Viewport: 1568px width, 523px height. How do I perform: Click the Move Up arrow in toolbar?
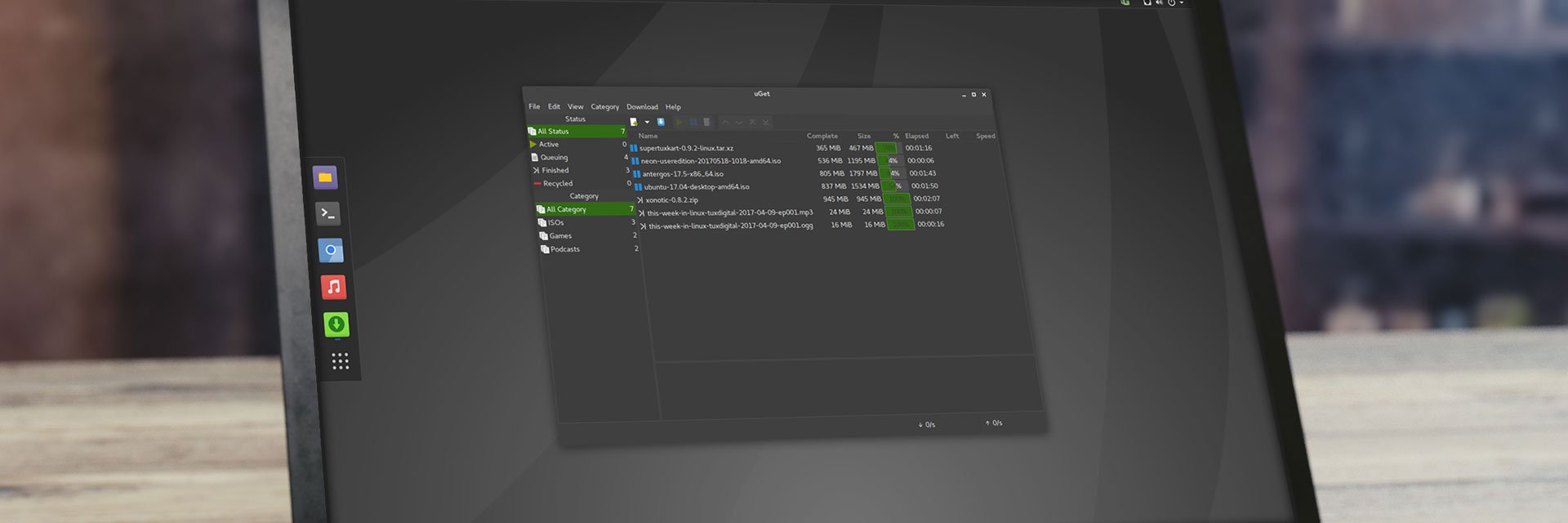point(725,122)
